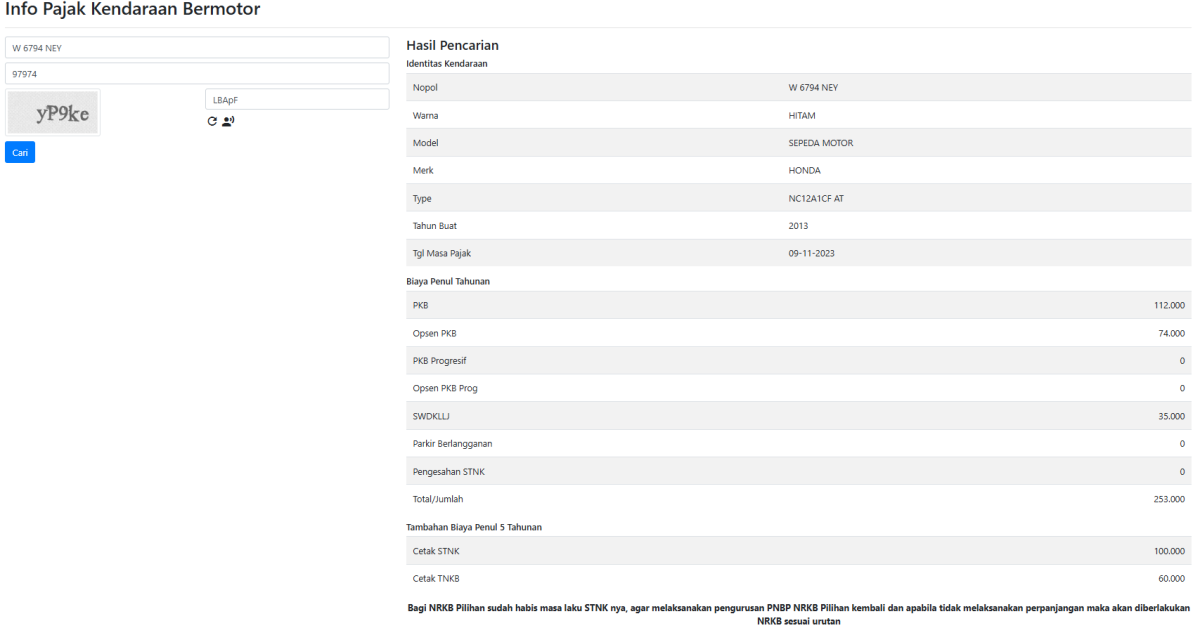Select the Biaya Penul Tahunan heading
Image resolution: width=1200 pixels, height=628 pixels.
tap(448, 281)
